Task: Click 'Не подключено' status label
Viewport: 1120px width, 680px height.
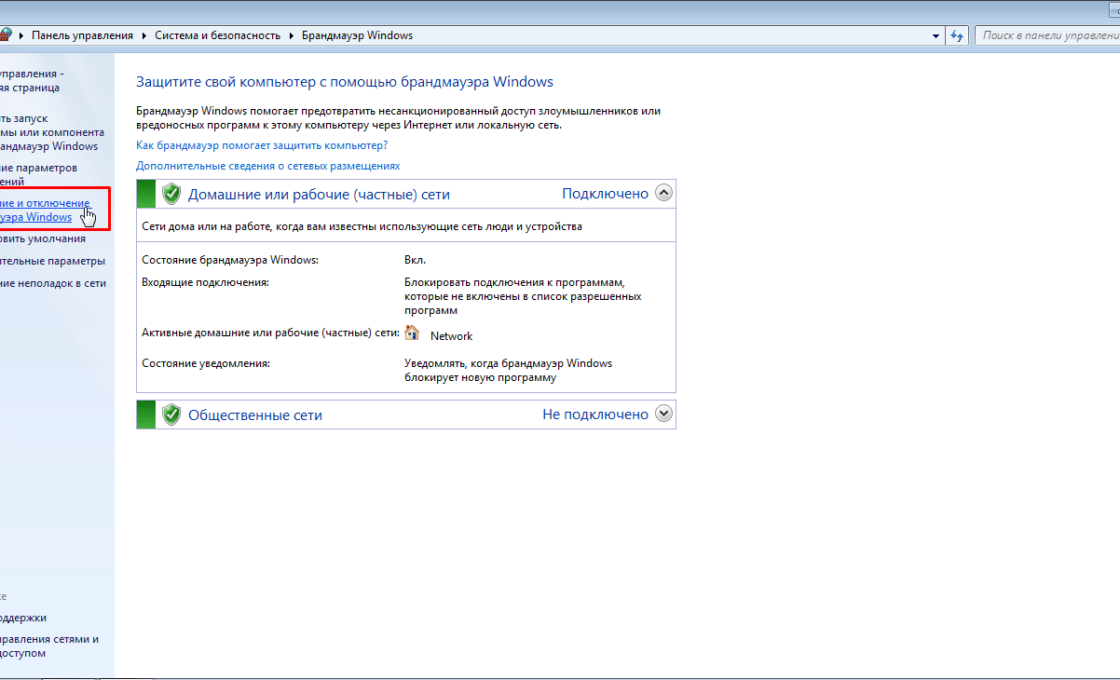Action: 595,414
